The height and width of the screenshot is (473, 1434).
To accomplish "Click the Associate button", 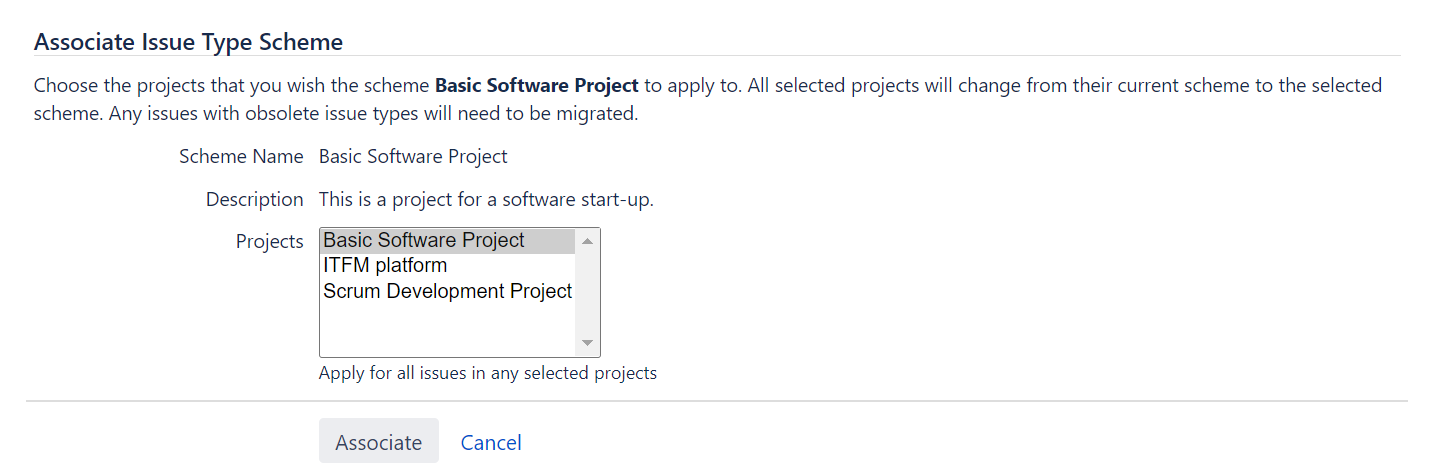I will pos(379,442).
